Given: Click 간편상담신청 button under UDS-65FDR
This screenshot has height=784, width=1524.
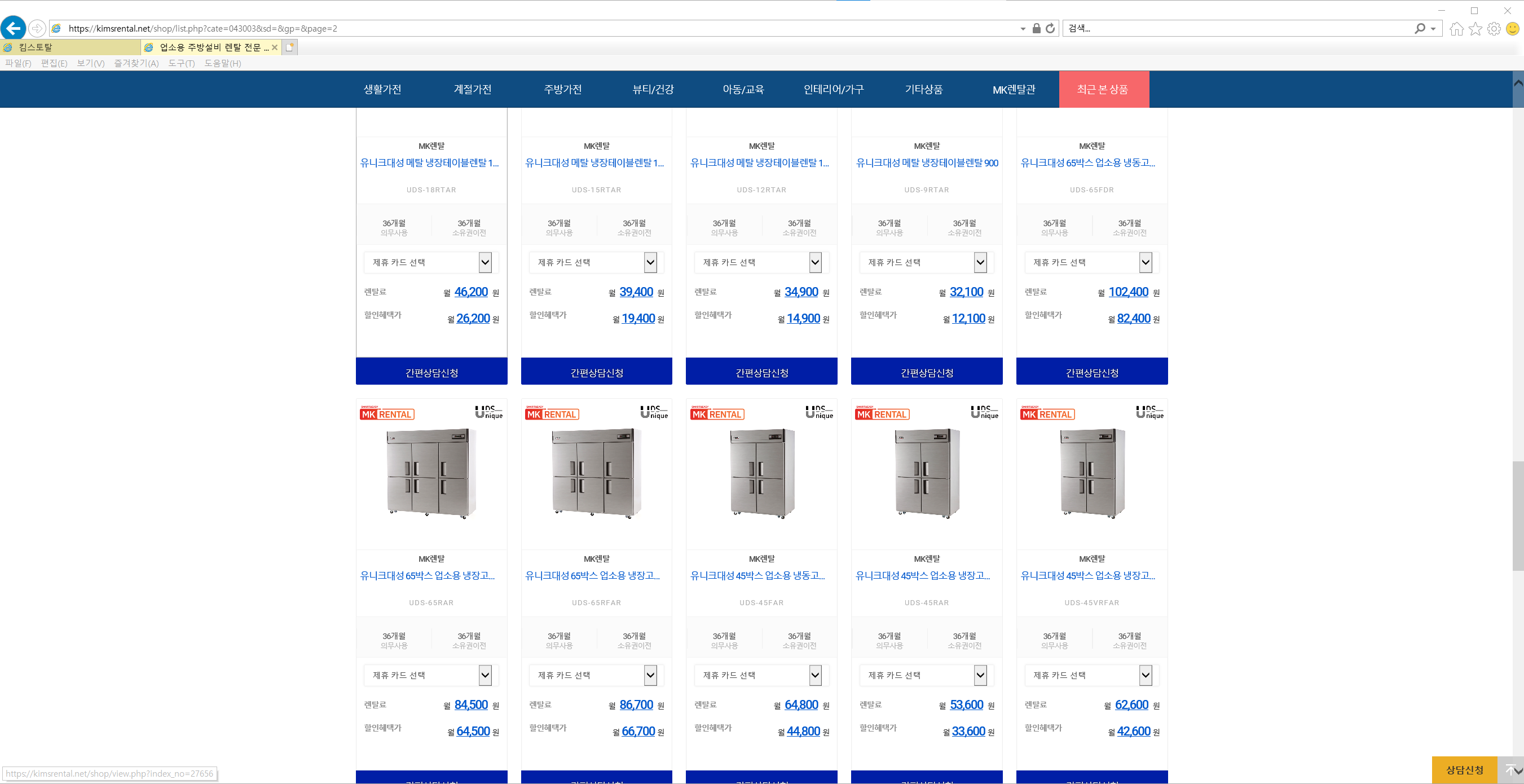Looking at the screenshot, I should (1091, 372).
